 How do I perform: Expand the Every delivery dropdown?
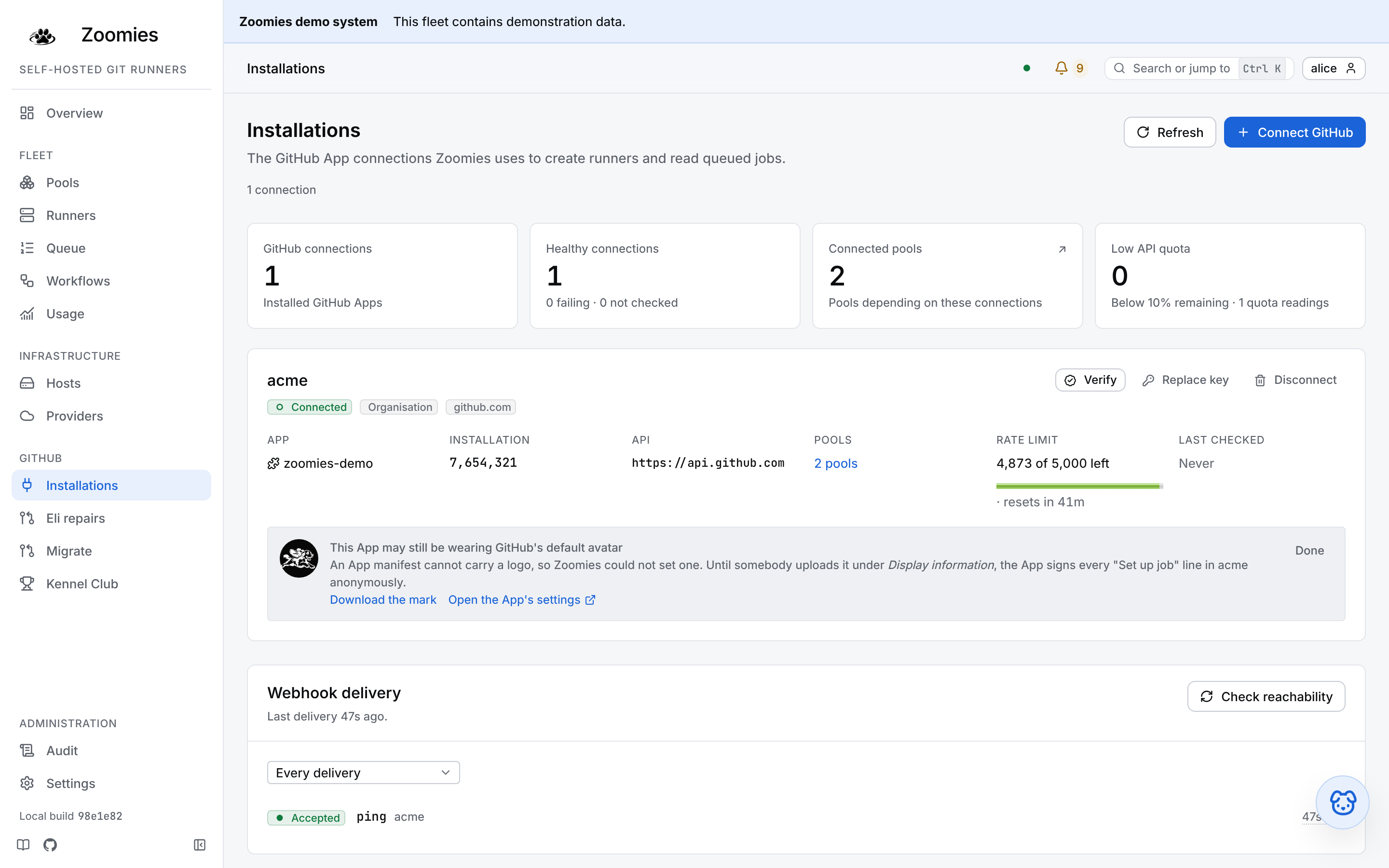point(363,773)
